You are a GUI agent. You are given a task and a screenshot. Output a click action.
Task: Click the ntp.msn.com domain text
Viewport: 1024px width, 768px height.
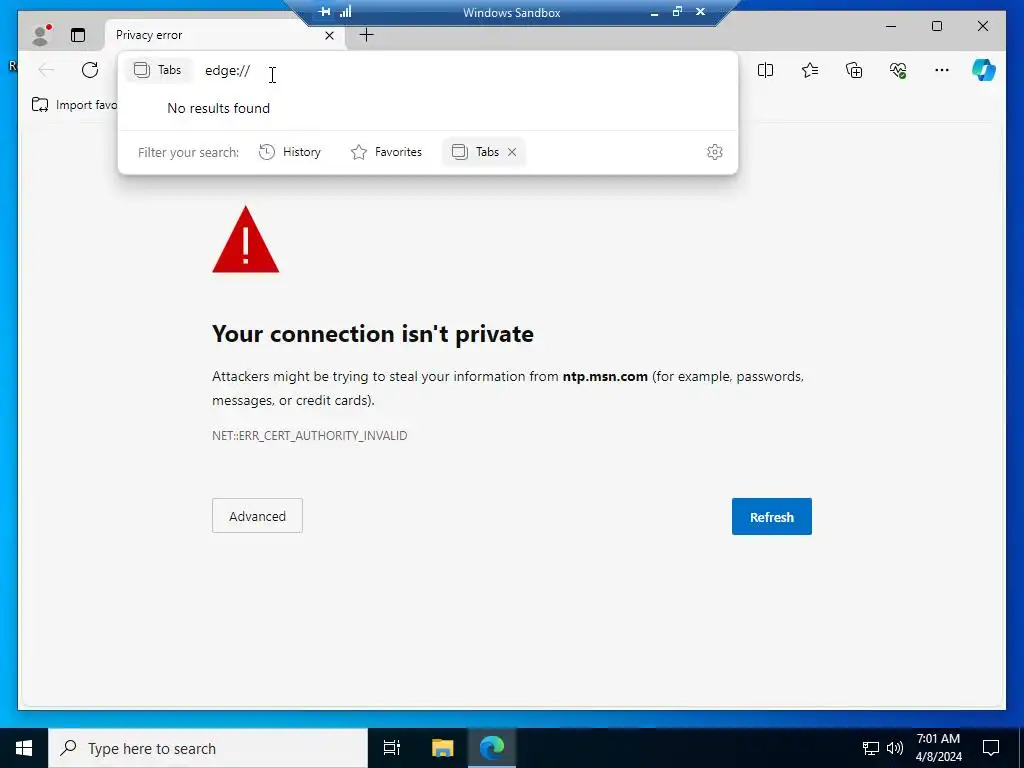[605, 377]
